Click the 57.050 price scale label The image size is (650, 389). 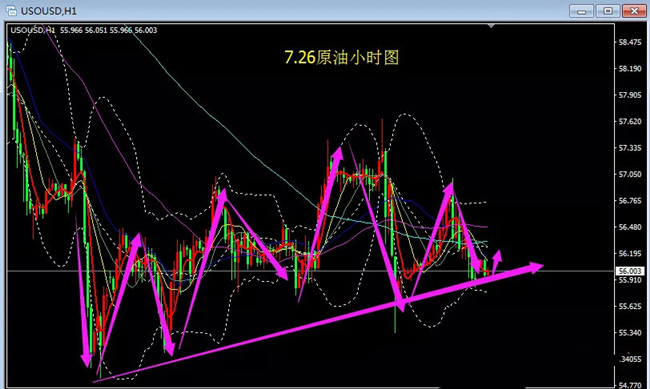tap(630, 175)
